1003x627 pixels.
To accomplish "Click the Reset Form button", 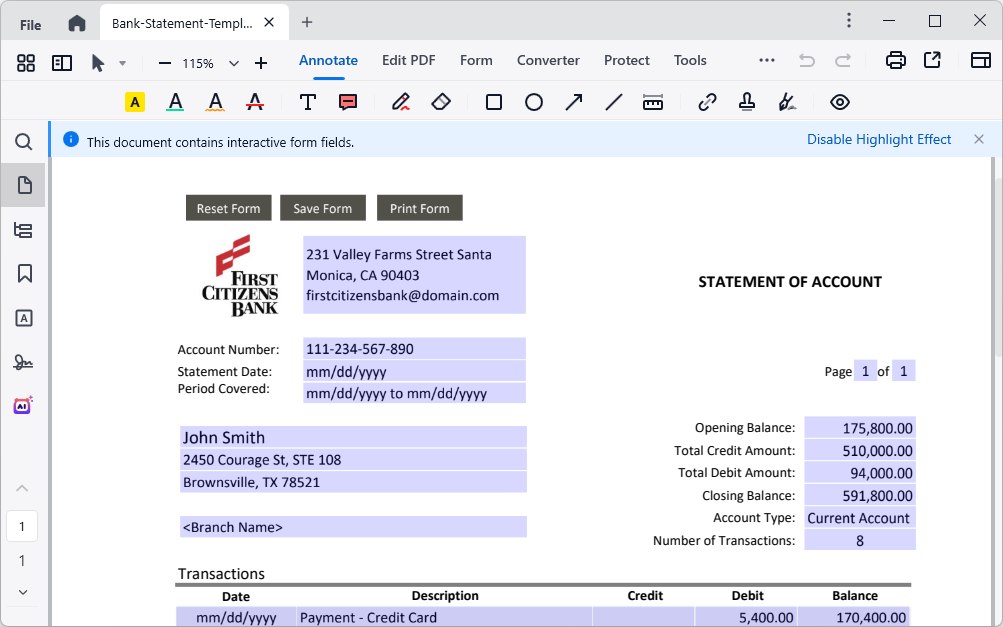I will point(228,207).
